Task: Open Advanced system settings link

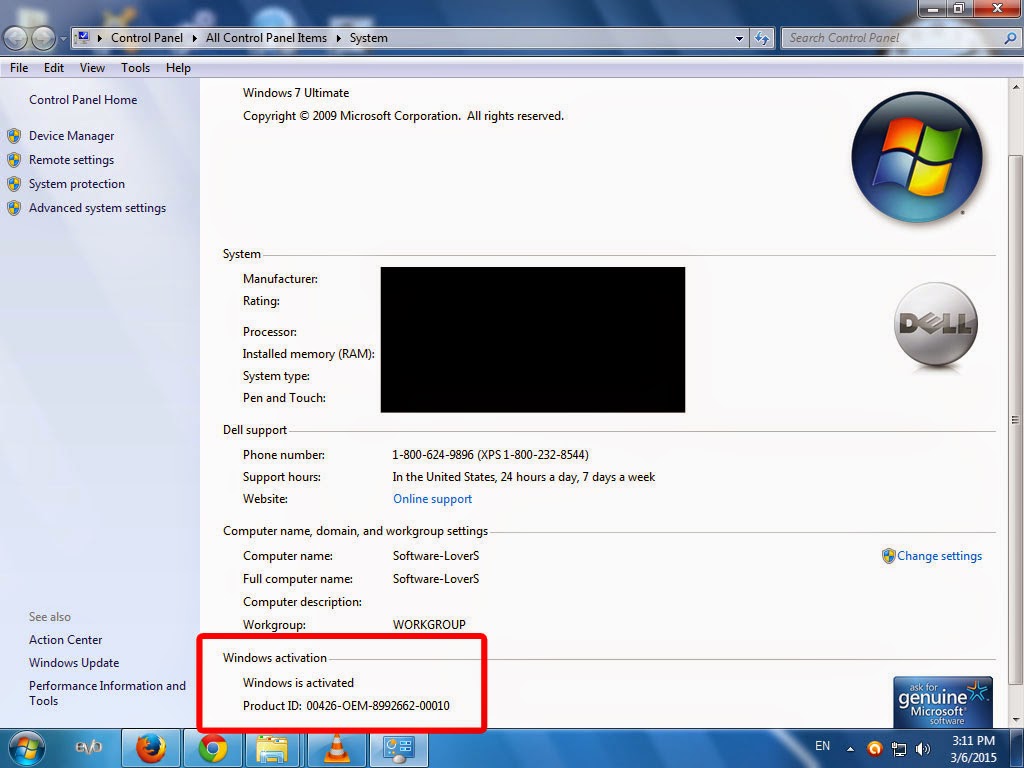Action: [97, 208]
